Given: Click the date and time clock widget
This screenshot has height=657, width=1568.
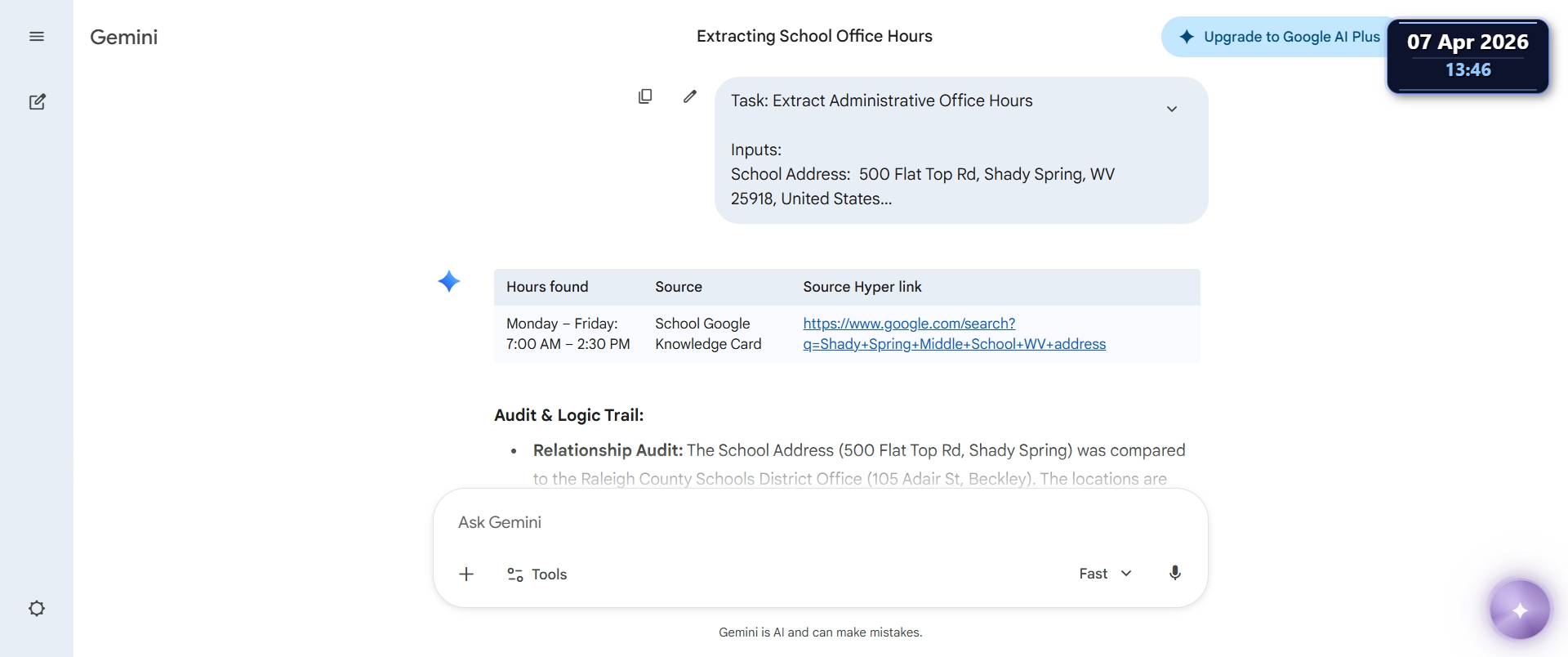Looking at the screenshot, I should (x=1468, y=56).
